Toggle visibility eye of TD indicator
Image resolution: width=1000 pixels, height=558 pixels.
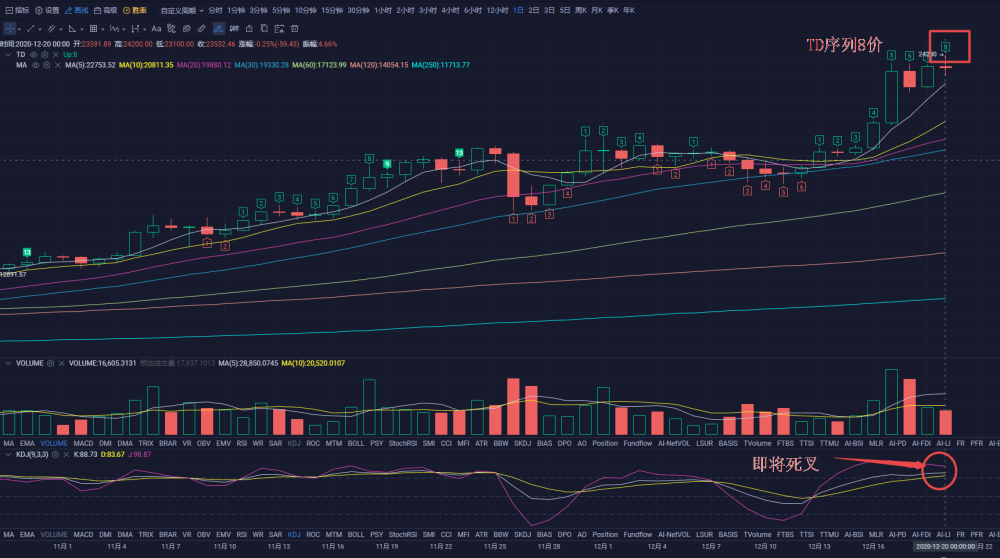[34, 55]
